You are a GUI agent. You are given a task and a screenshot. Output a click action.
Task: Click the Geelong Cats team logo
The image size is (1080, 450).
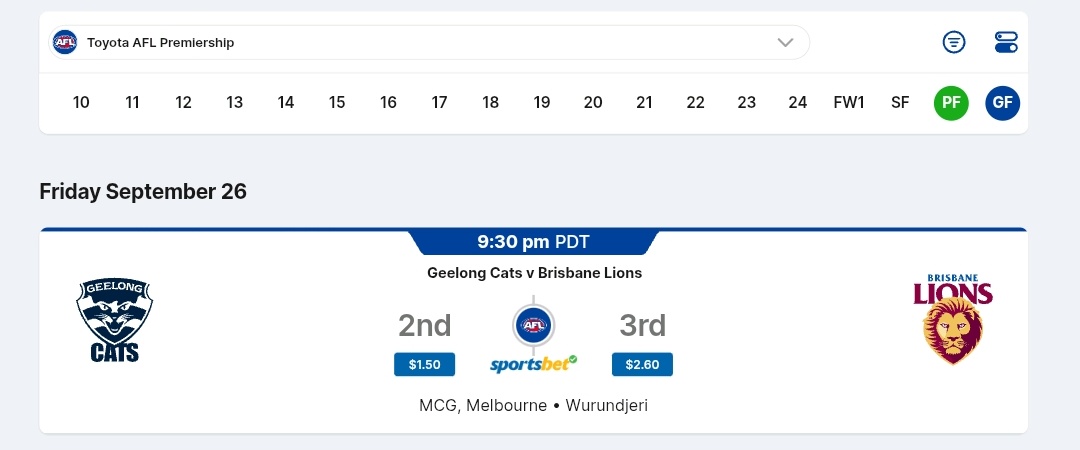(115, 320)
